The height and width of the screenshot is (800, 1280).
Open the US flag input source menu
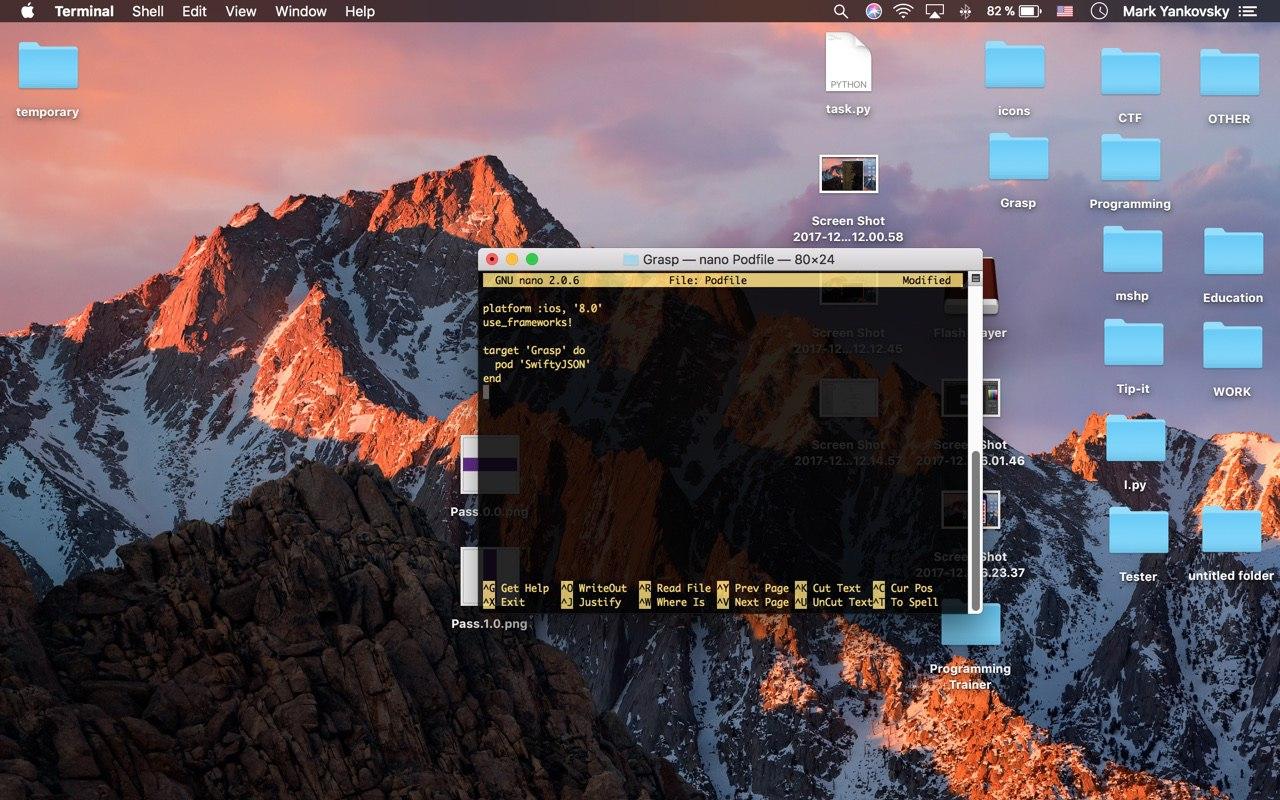click(x=1065, y=11)
